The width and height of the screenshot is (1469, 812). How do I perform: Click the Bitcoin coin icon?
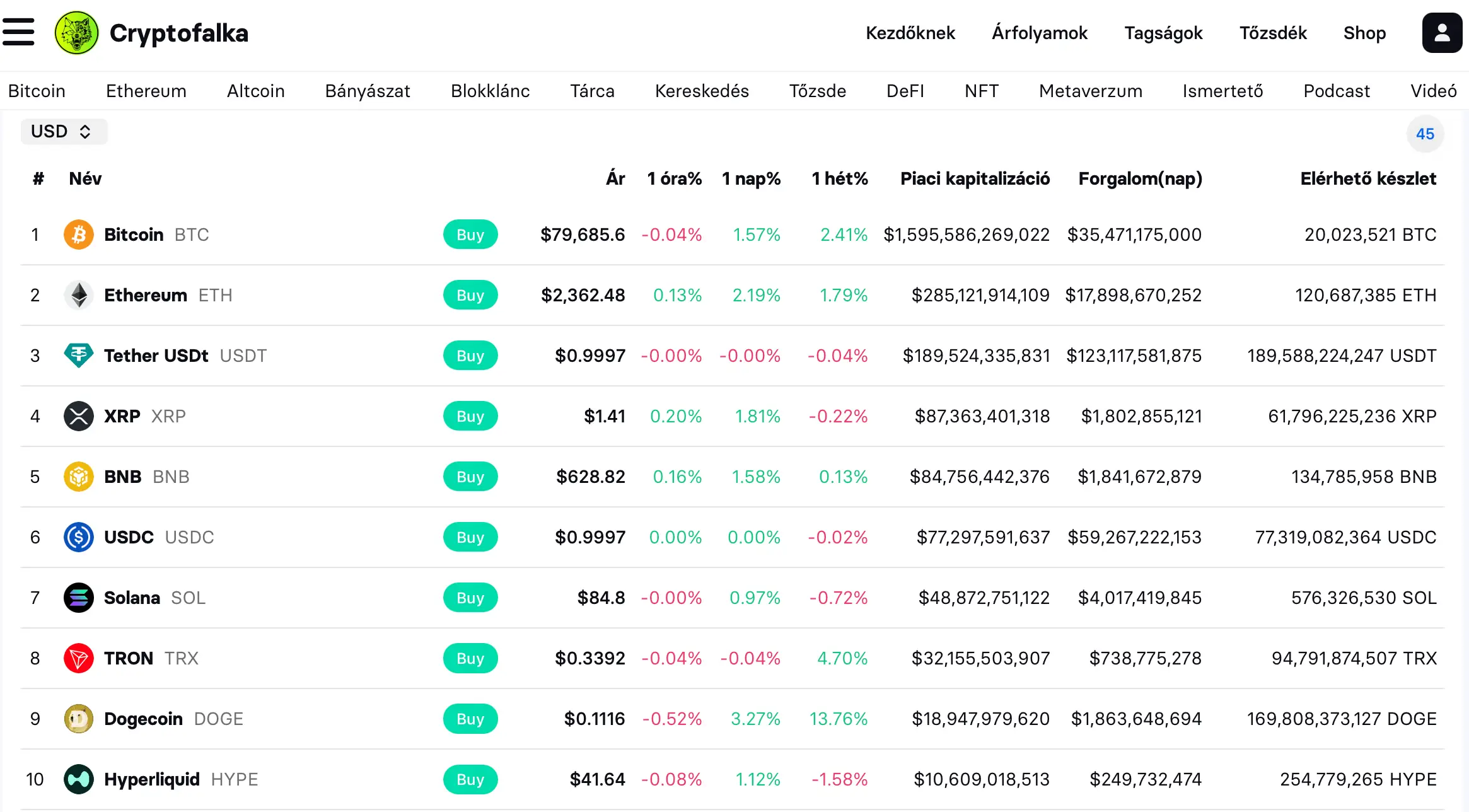coord(79,235)
